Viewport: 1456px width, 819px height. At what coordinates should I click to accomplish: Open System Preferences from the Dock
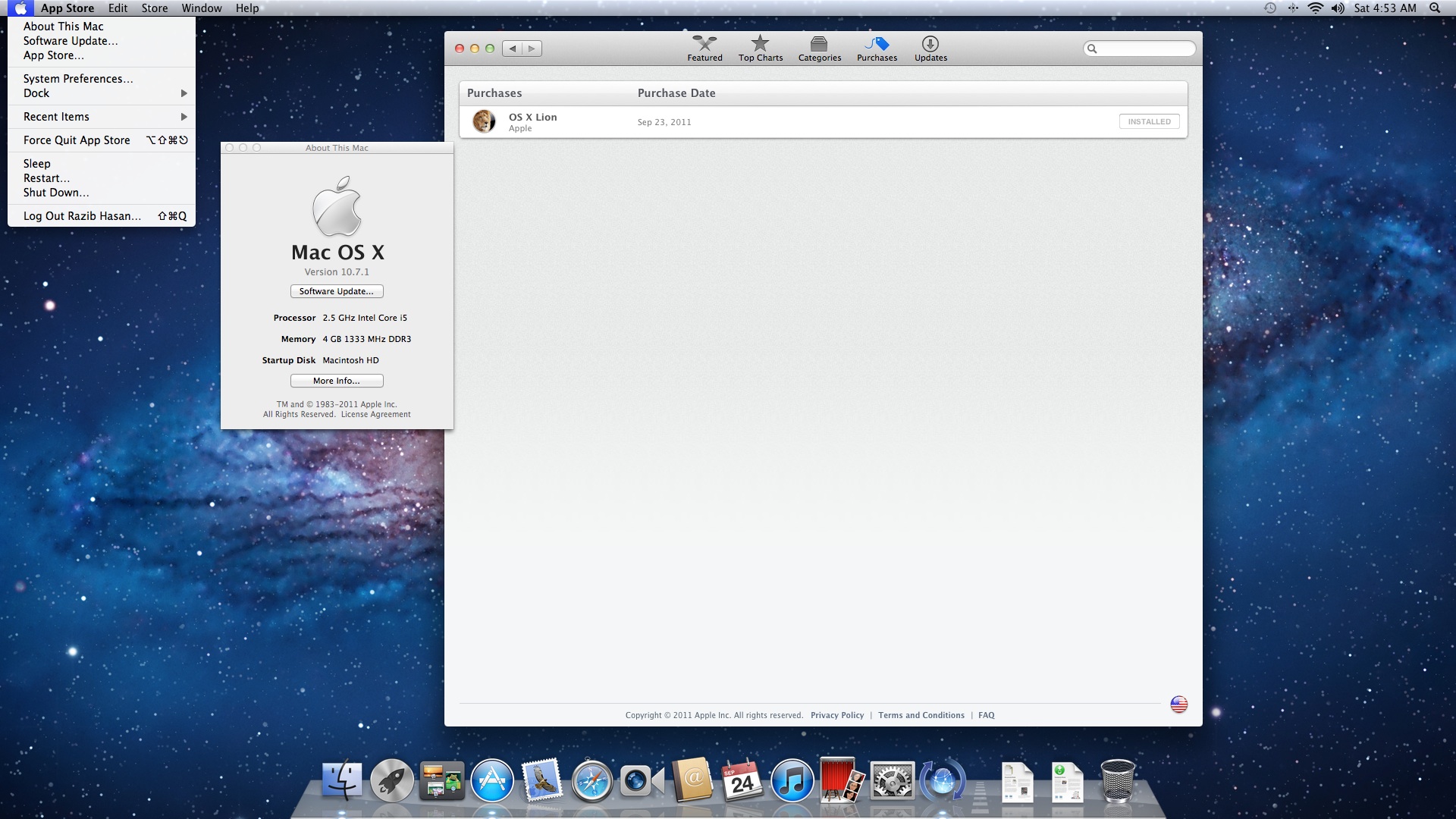click(x=892, y=780)
